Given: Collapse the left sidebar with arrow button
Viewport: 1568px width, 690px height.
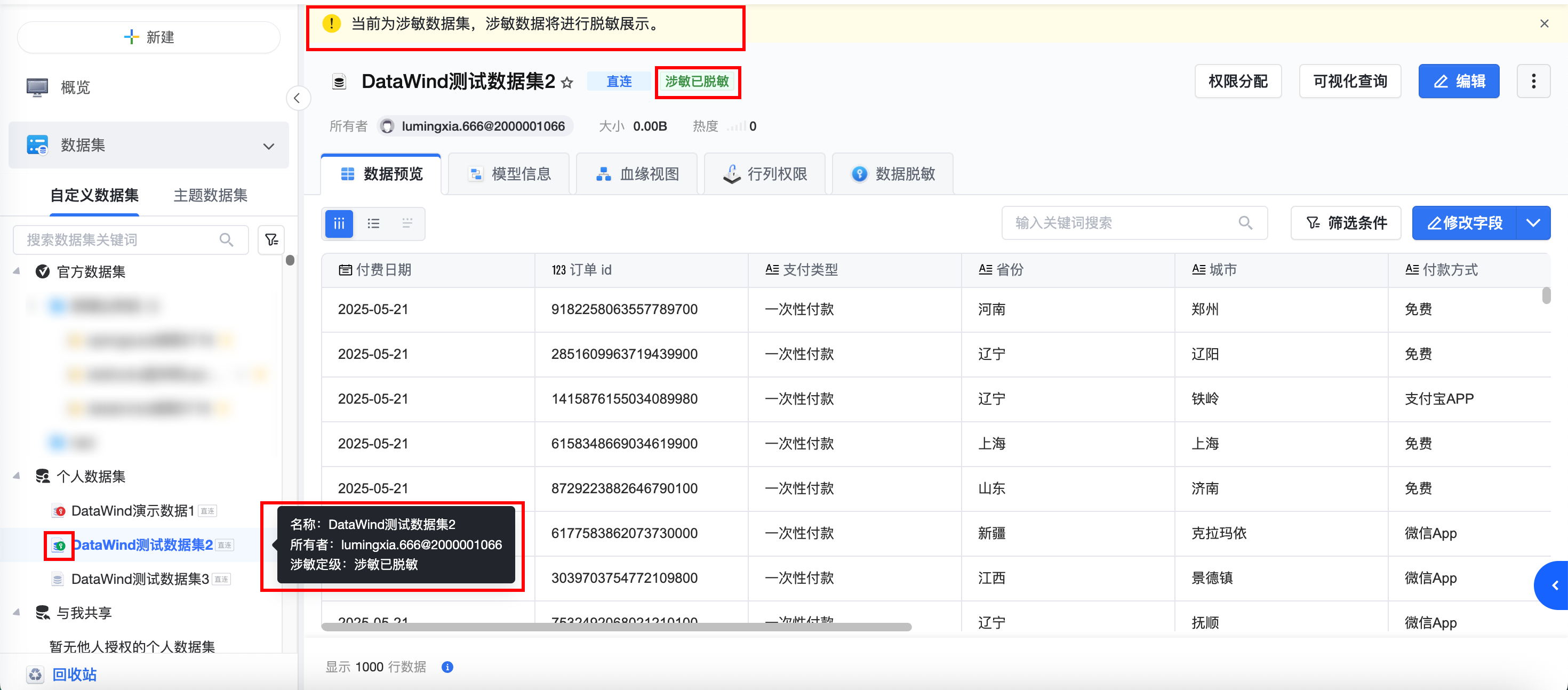Looking at the screenshot, I should pyautogui.click(x=297, y=98).
